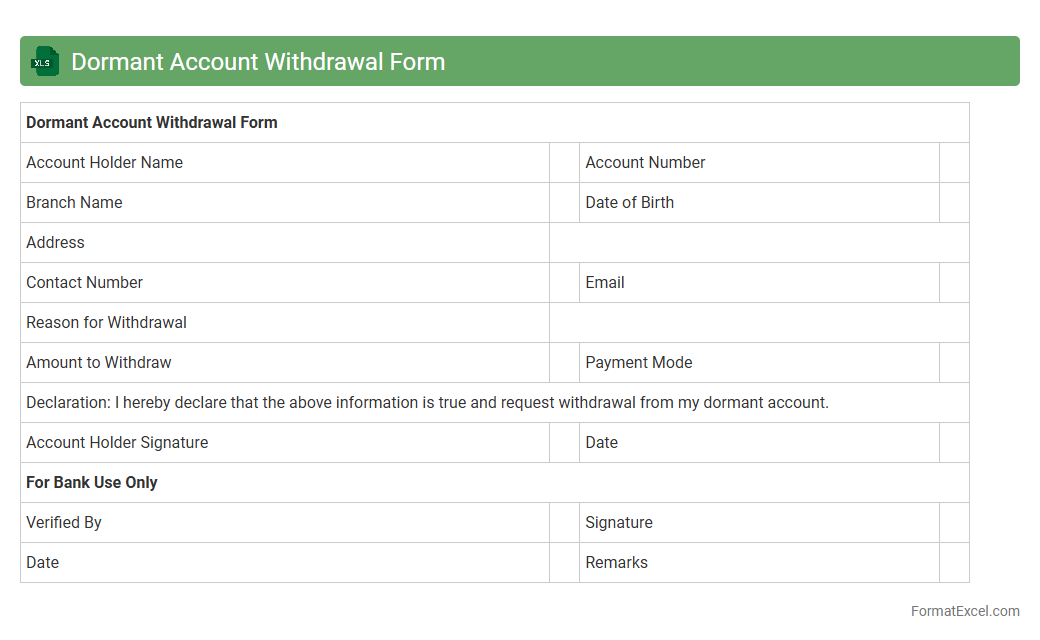This screenshot has width=1040, height=640.
Task: Click the empty Payment Mode field
Action: [954, 363]
